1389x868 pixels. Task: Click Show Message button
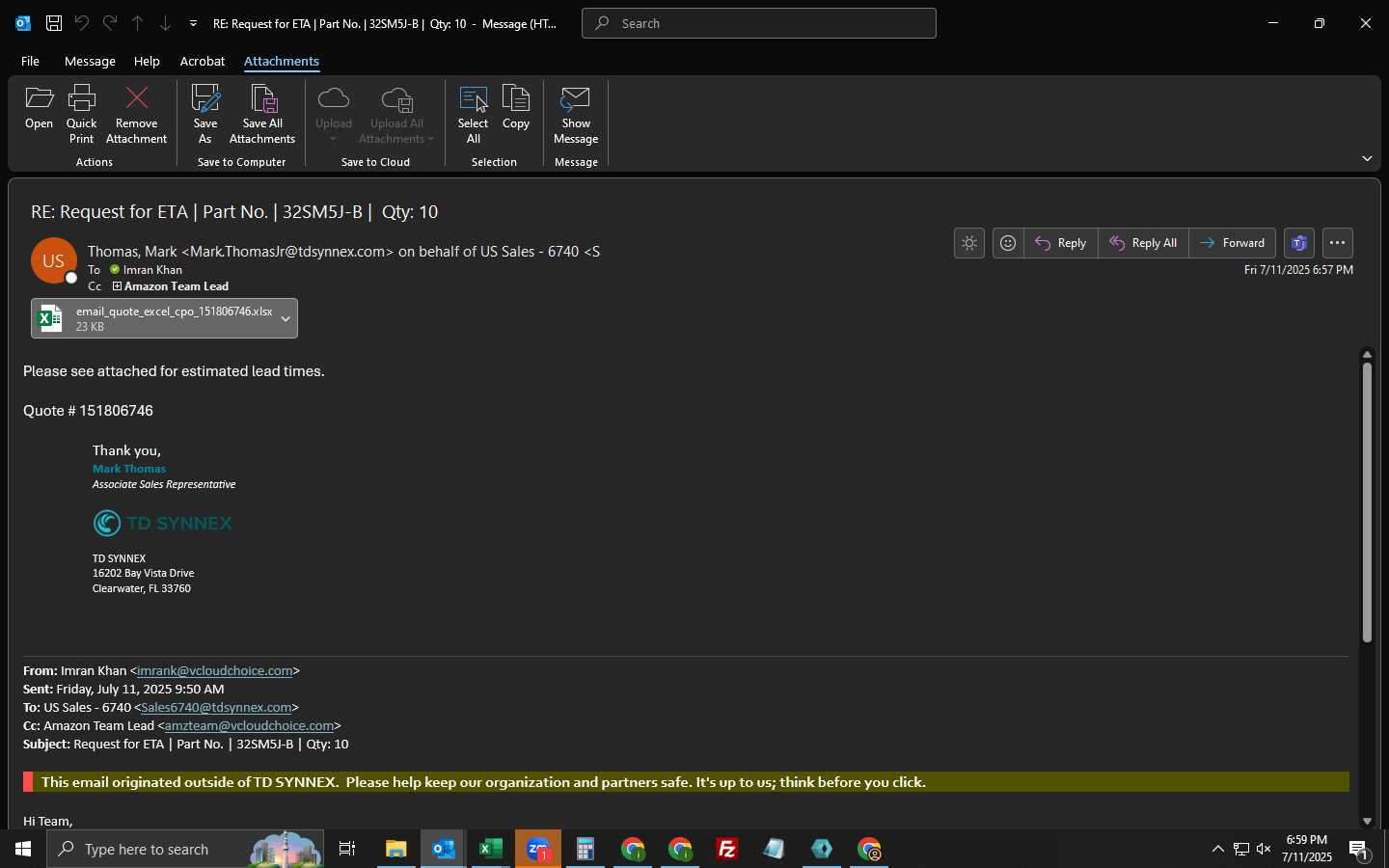pyautogui.click(x=576, y=115)
